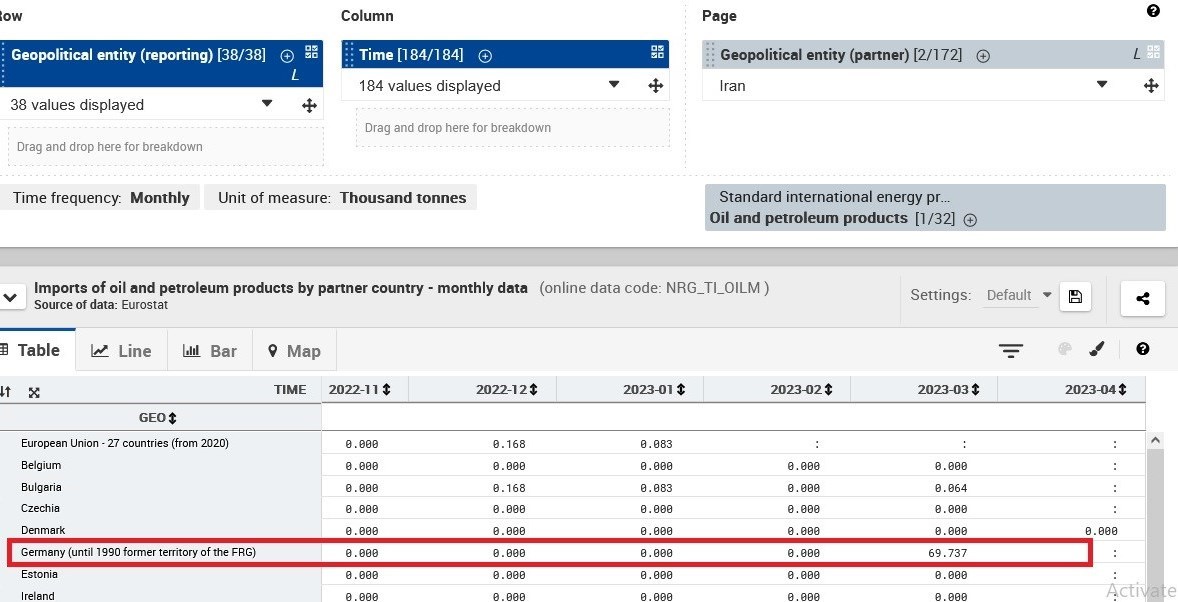Expand the 38 values displayed dropdown

click(x=267, y=104)
